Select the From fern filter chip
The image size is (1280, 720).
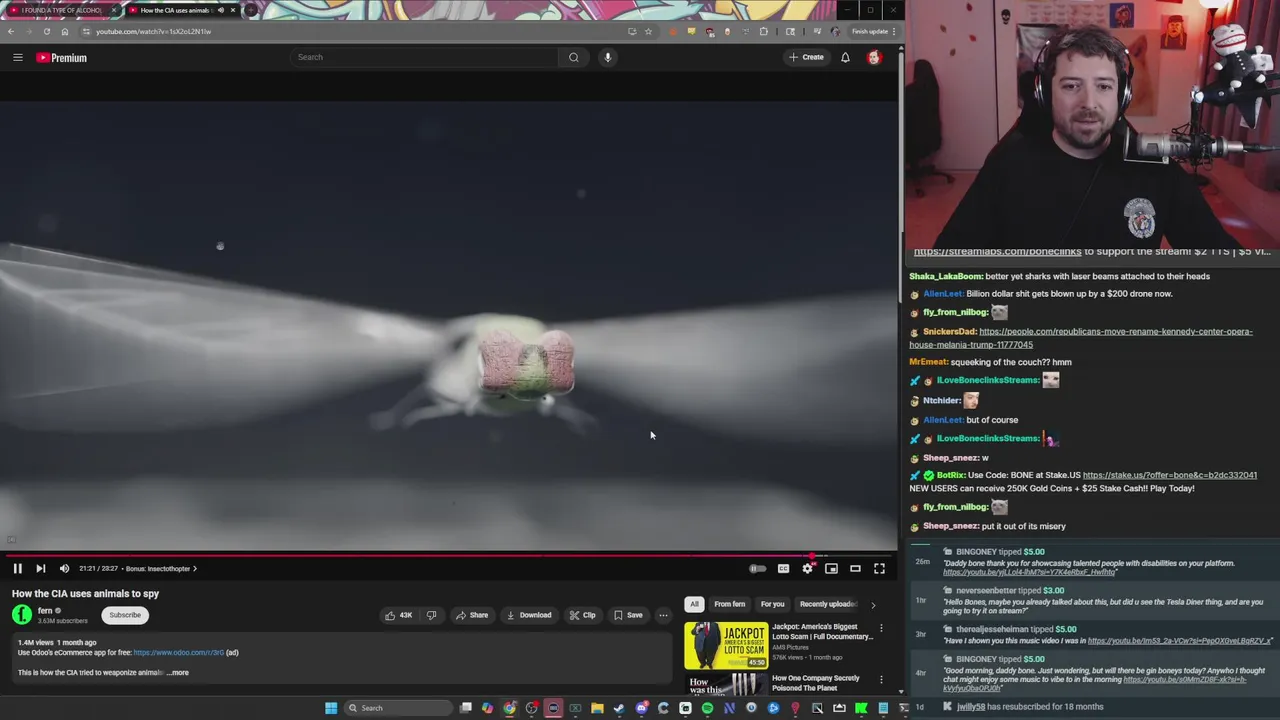click(729, 604)
